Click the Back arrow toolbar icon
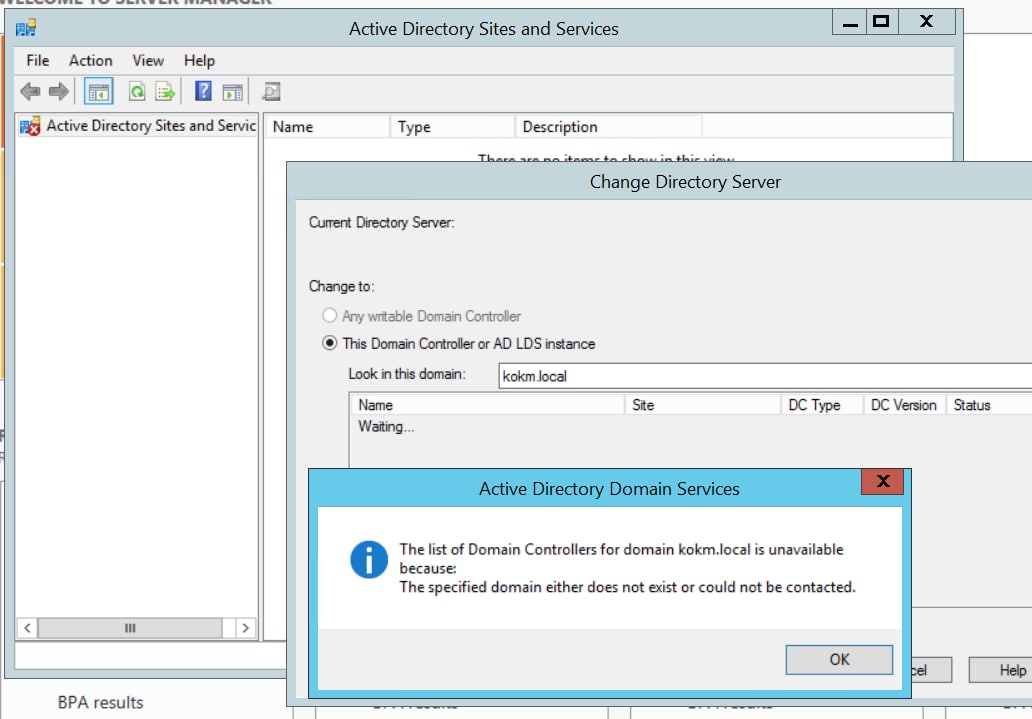The height and width of the screenshot is (719, 1032). coord(30,92)
